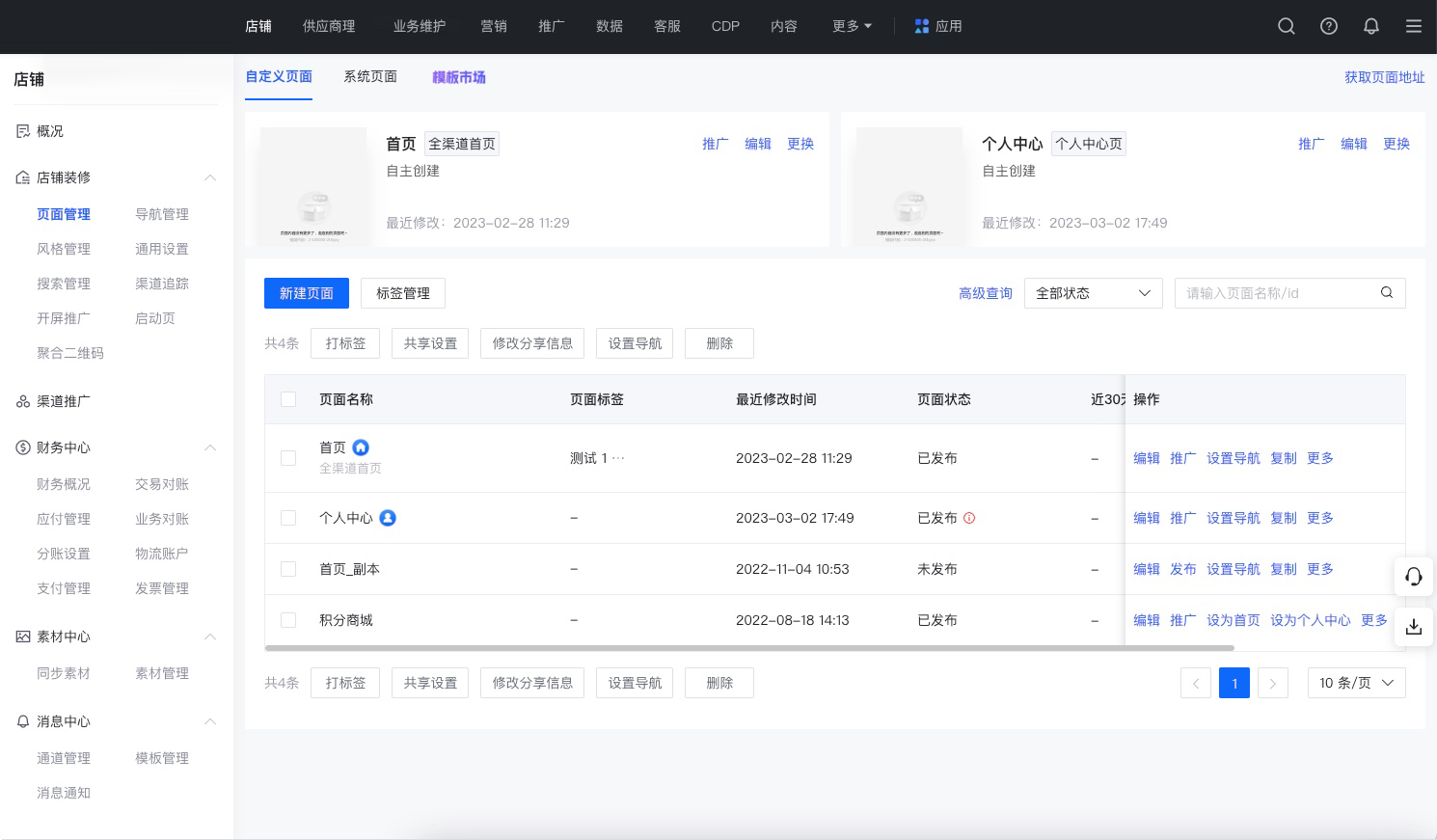The height and width of the screenshot is (840, 1437).
Task: Click the search icon in page name field
Action: click(x=1386, y=293)
